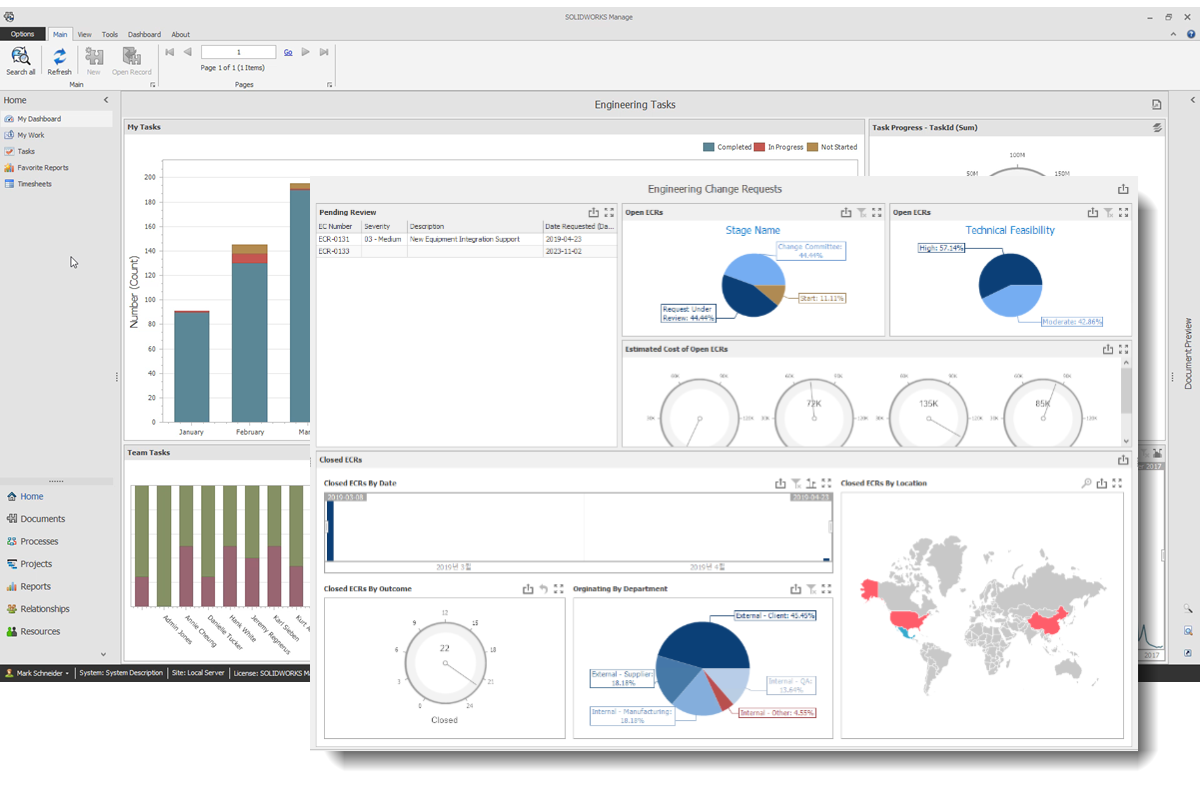
Task: Open the Relationships module
Action: coord(38,609)
